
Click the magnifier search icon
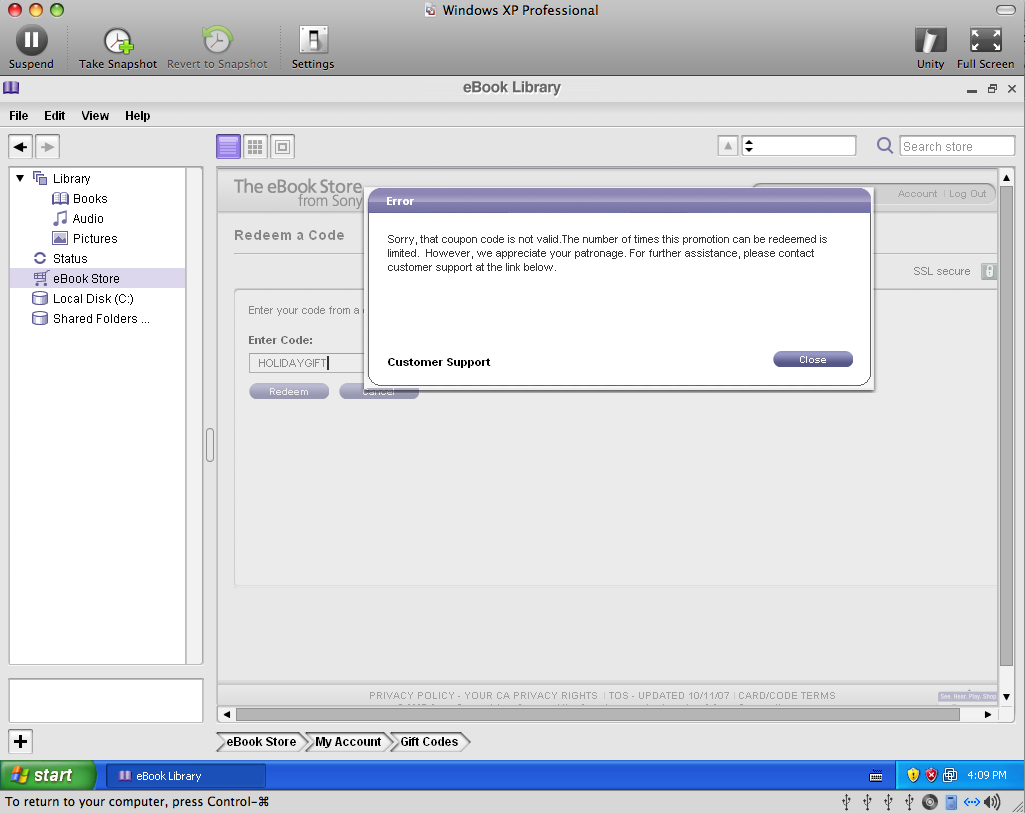click(x=884, y=145)
